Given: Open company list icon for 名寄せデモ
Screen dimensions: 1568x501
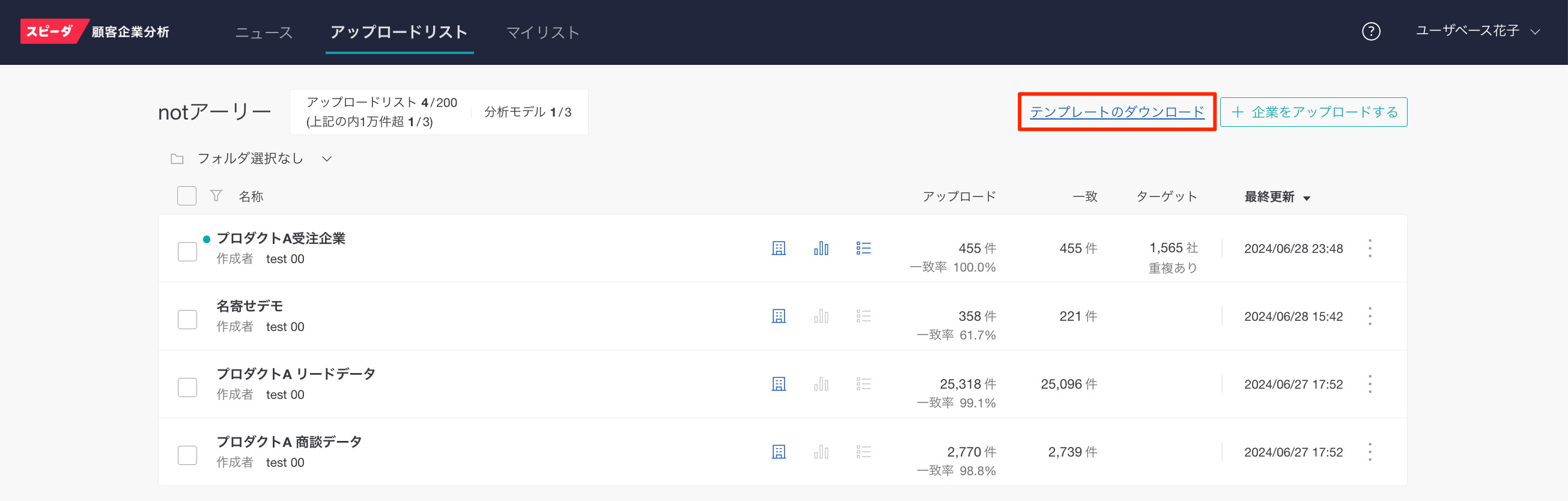Looking at the screenshot, I should (779, 317).
